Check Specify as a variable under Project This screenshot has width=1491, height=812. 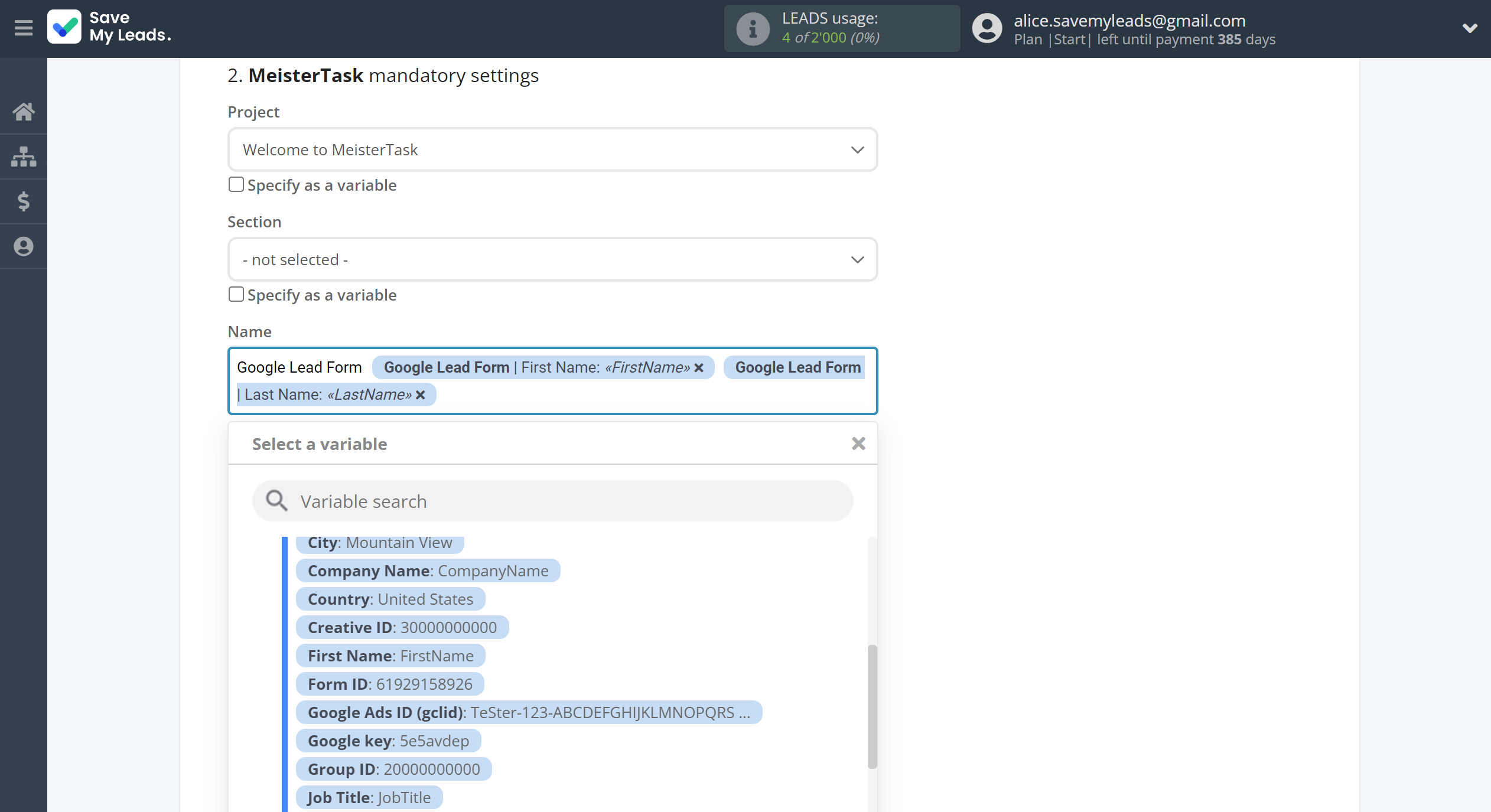click(236, 185)
